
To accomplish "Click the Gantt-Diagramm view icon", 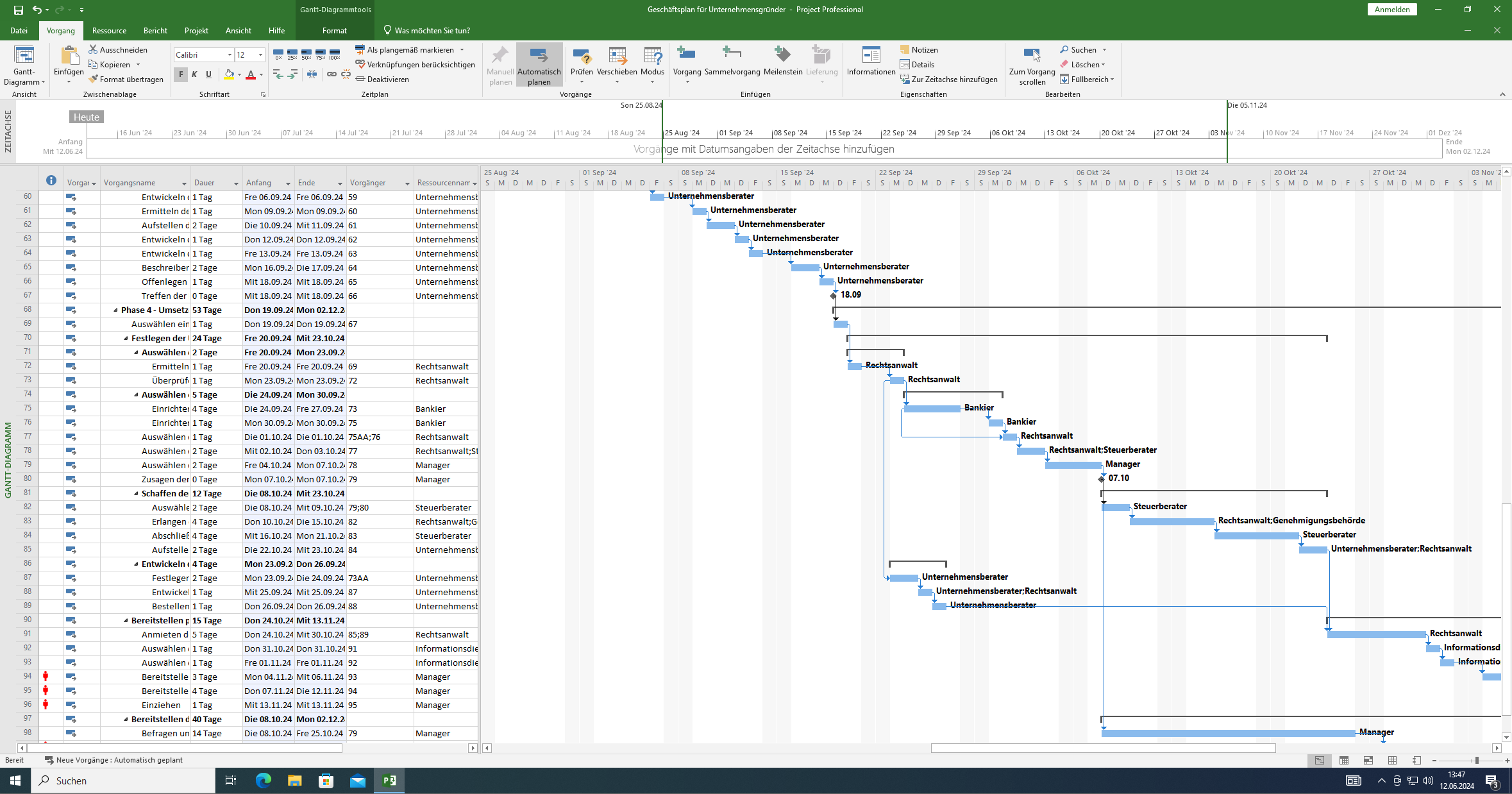I will tap(24, 58).
